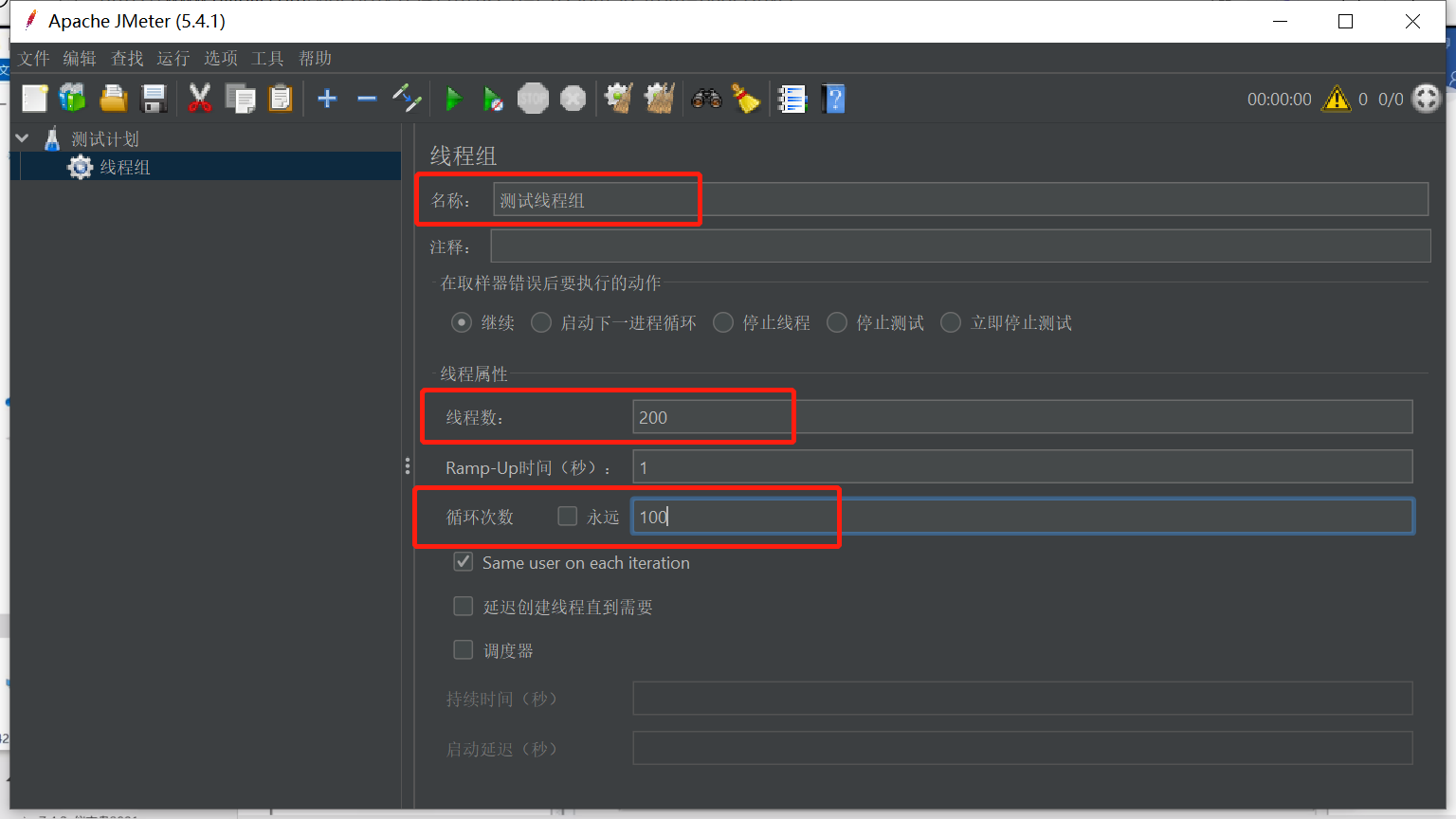Click the New test plan icon

[x=35, y=99]
